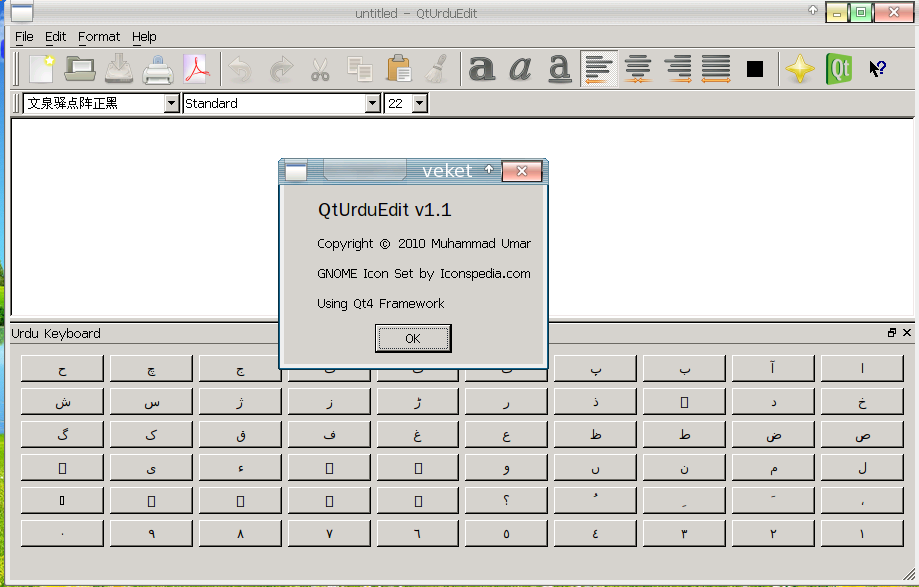Insert Urdu question mark ؟ key
The height and width of the screenshot is (587, 919).
pyautogui.click(x=506, y=500)
